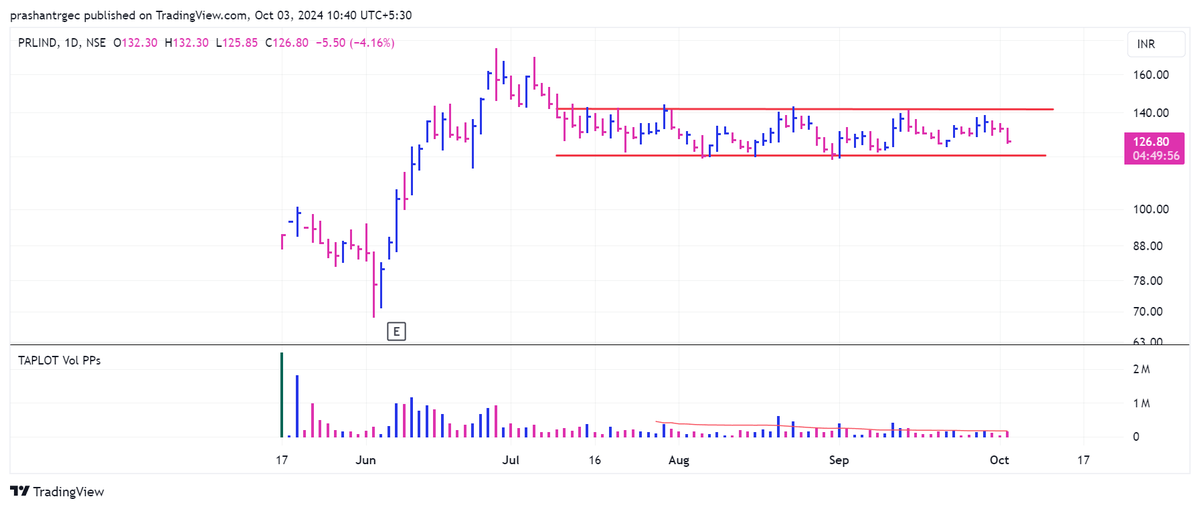This screenshot has width=1200, height=509.
Task: Click the 16 date label on time axis
Action: (x=596, y=461)
